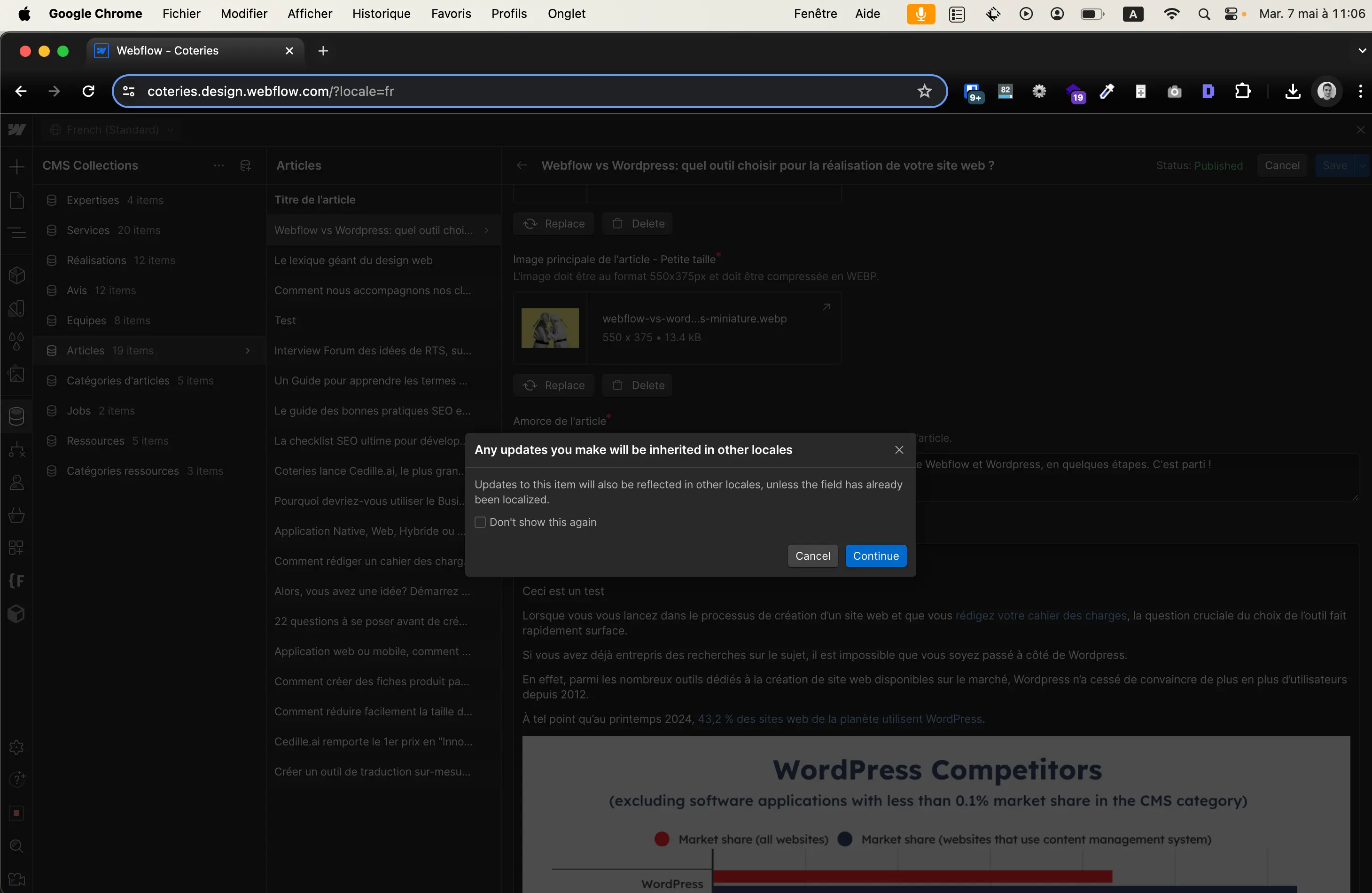This screenshot has height=893, width=1372.
Task: Click the Cancel button next to Save
Action: [x=1281, y=165]
